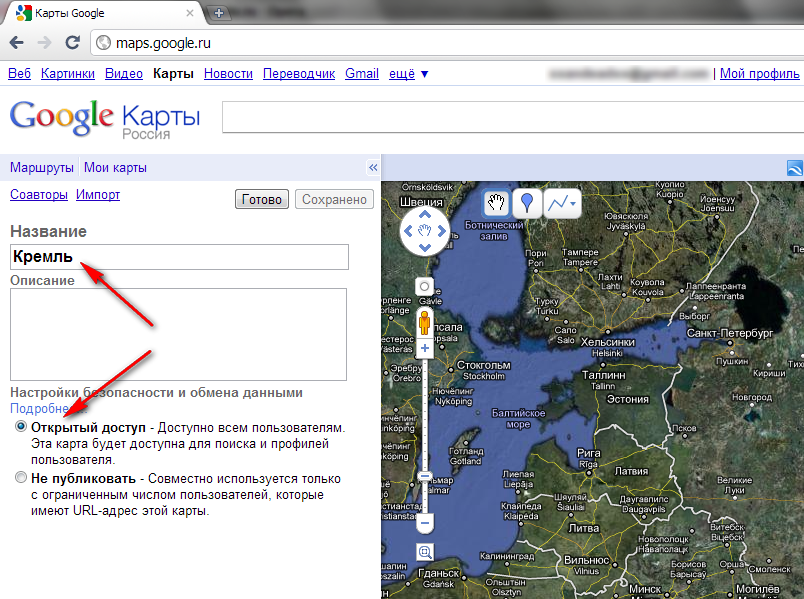
Task: Select the Не публиковать radio button
Action: (x=21, y=477)
